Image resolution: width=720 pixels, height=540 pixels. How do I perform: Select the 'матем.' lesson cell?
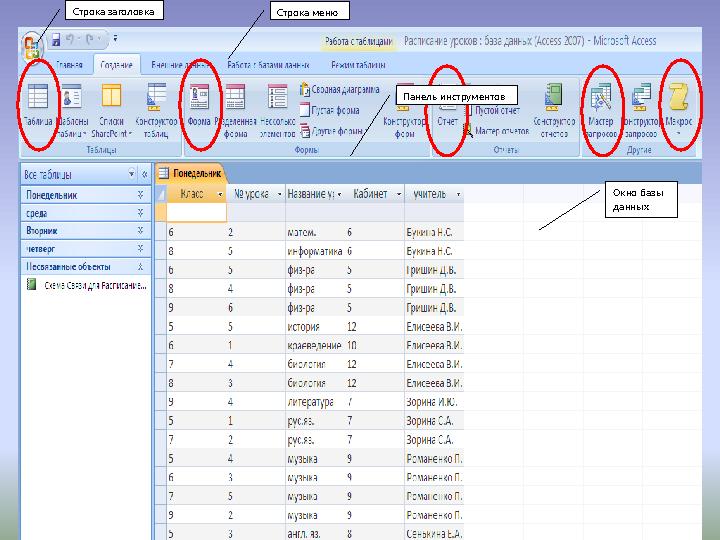pos(315,232)
